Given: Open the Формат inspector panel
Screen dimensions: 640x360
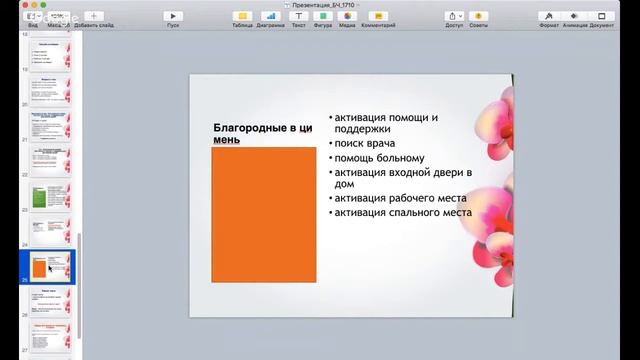Looking at the screenshot, I should pos(549,16).
